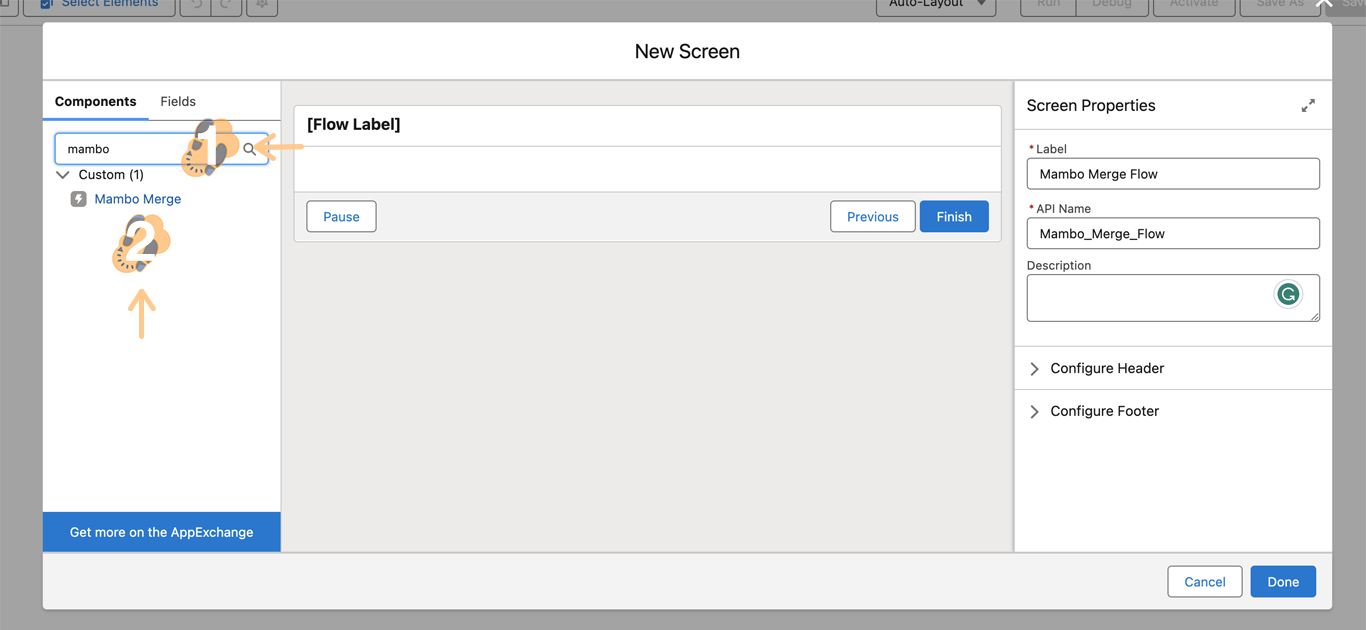Click the Pause button in footer preview

click(x=341, y=217)
